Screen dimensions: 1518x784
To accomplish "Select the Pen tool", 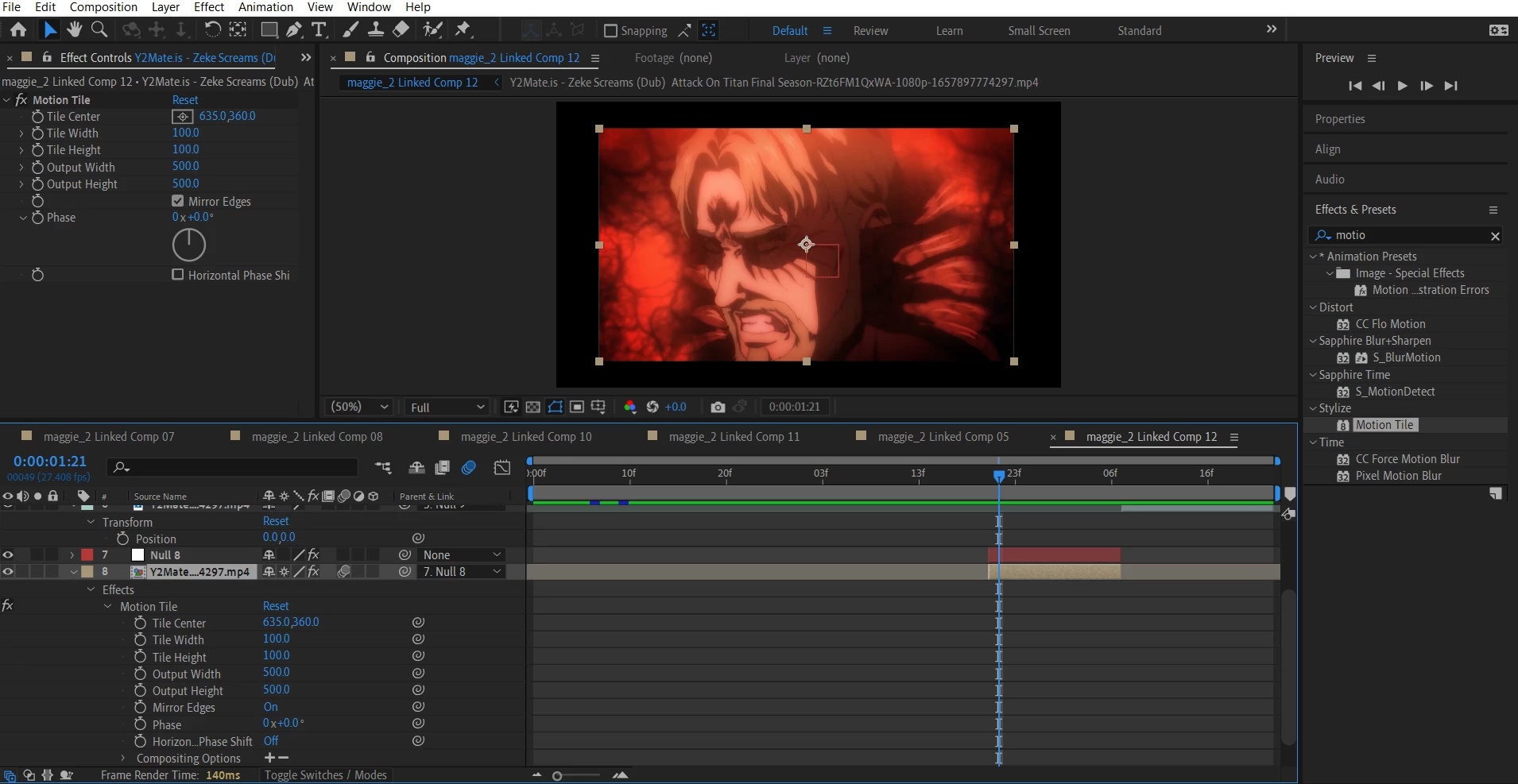I will [294, 30].
